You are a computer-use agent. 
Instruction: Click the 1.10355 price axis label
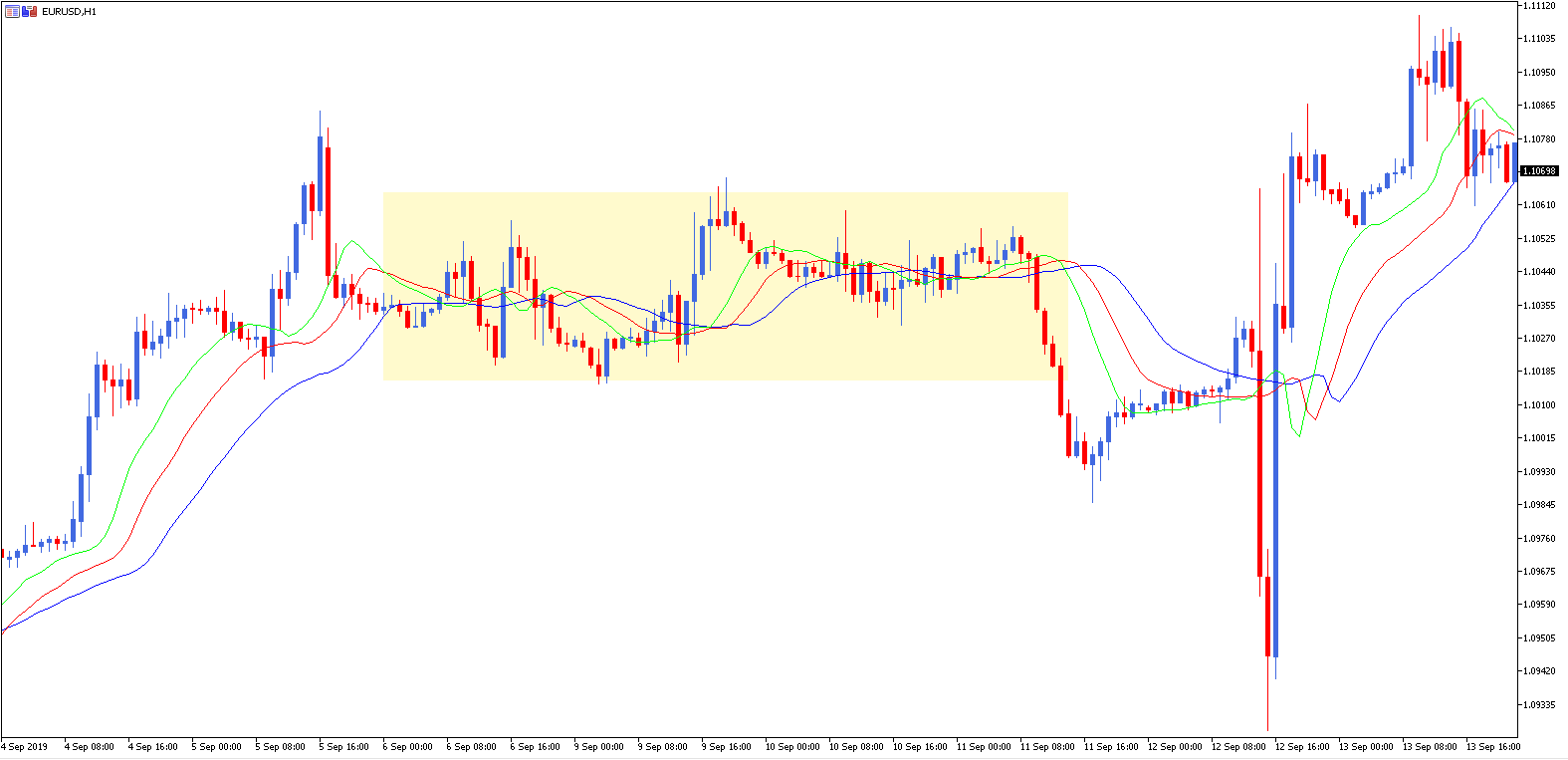coord(1539,305)
